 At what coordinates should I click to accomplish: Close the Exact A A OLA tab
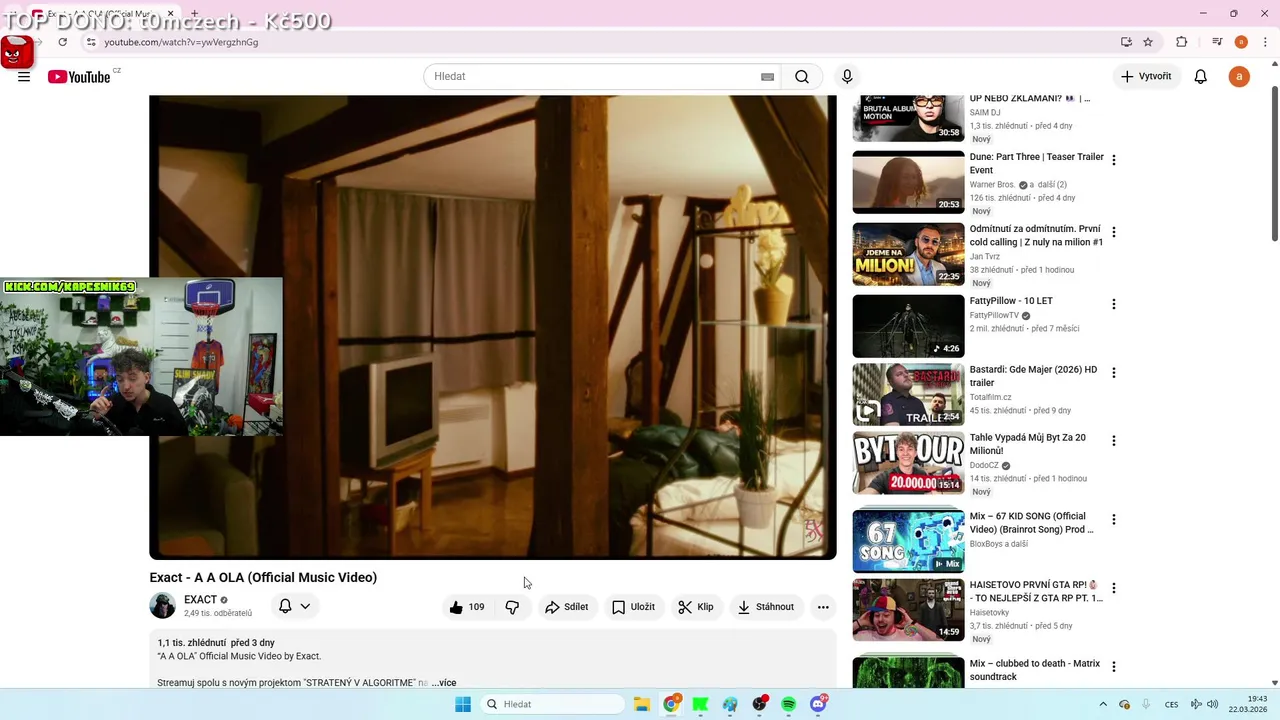(x=170, y=14)
